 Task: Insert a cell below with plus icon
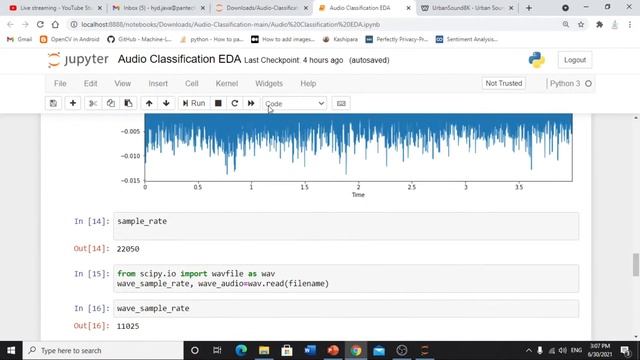(73, 103)
